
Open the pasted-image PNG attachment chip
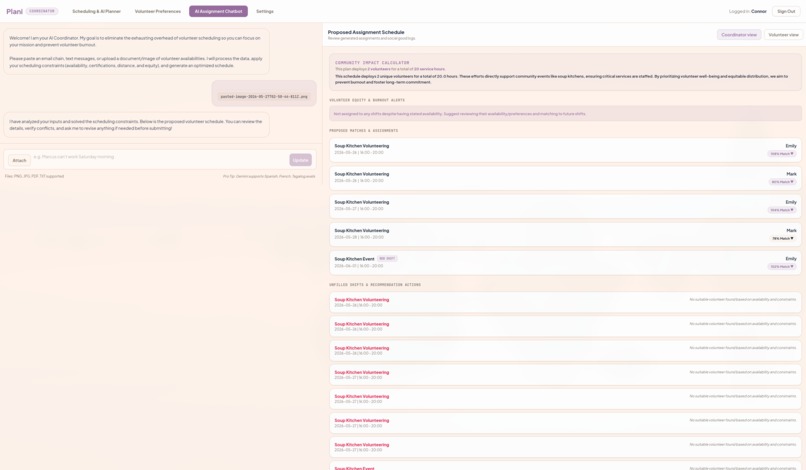pyautogui.click(x=264, y=96)
